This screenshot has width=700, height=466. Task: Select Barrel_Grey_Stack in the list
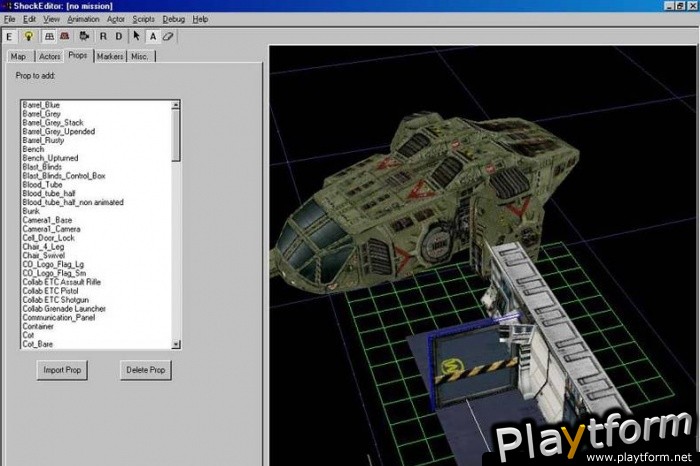53,123
